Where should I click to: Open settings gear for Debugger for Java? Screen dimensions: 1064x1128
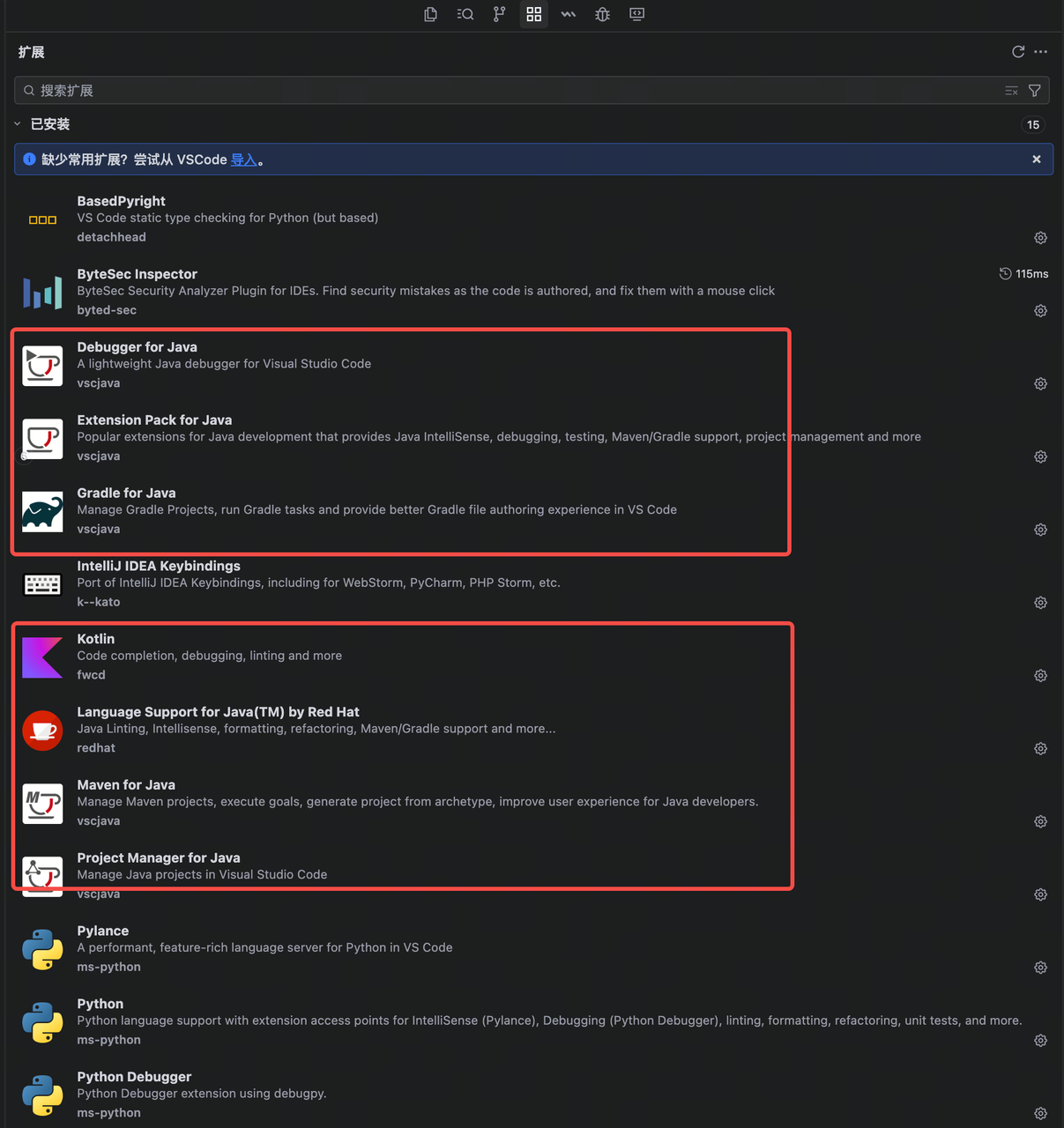pos(1041,384)
